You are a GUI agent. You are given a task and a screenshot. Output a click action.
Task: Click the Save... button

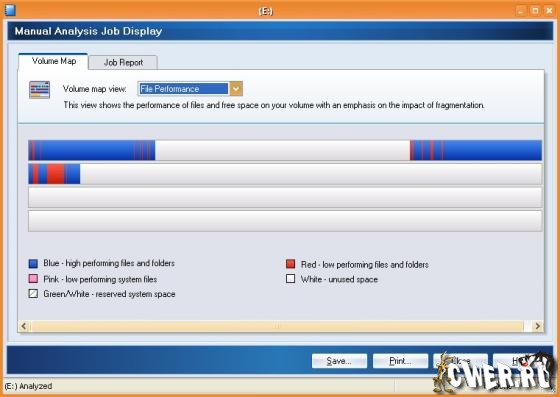339,361
